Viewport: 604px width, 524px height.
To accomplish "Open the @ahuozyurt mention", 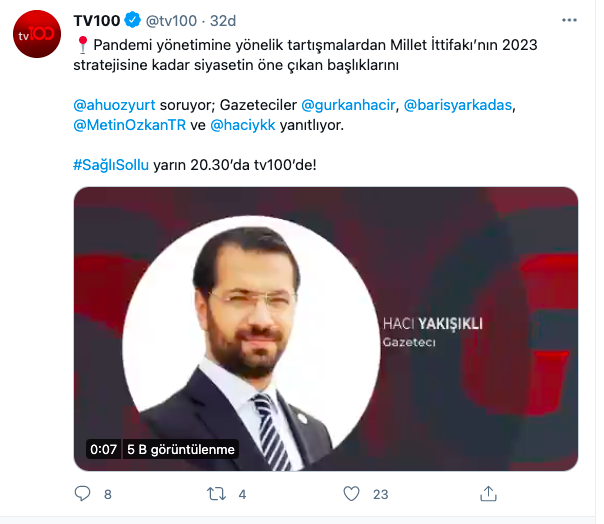I will 114,105.
